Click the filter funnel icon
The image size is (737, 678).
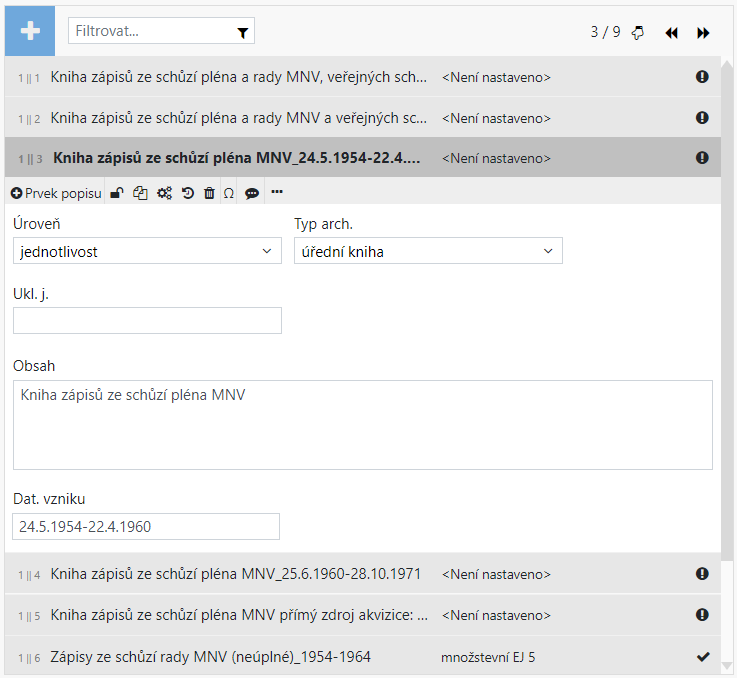(242, 32)
